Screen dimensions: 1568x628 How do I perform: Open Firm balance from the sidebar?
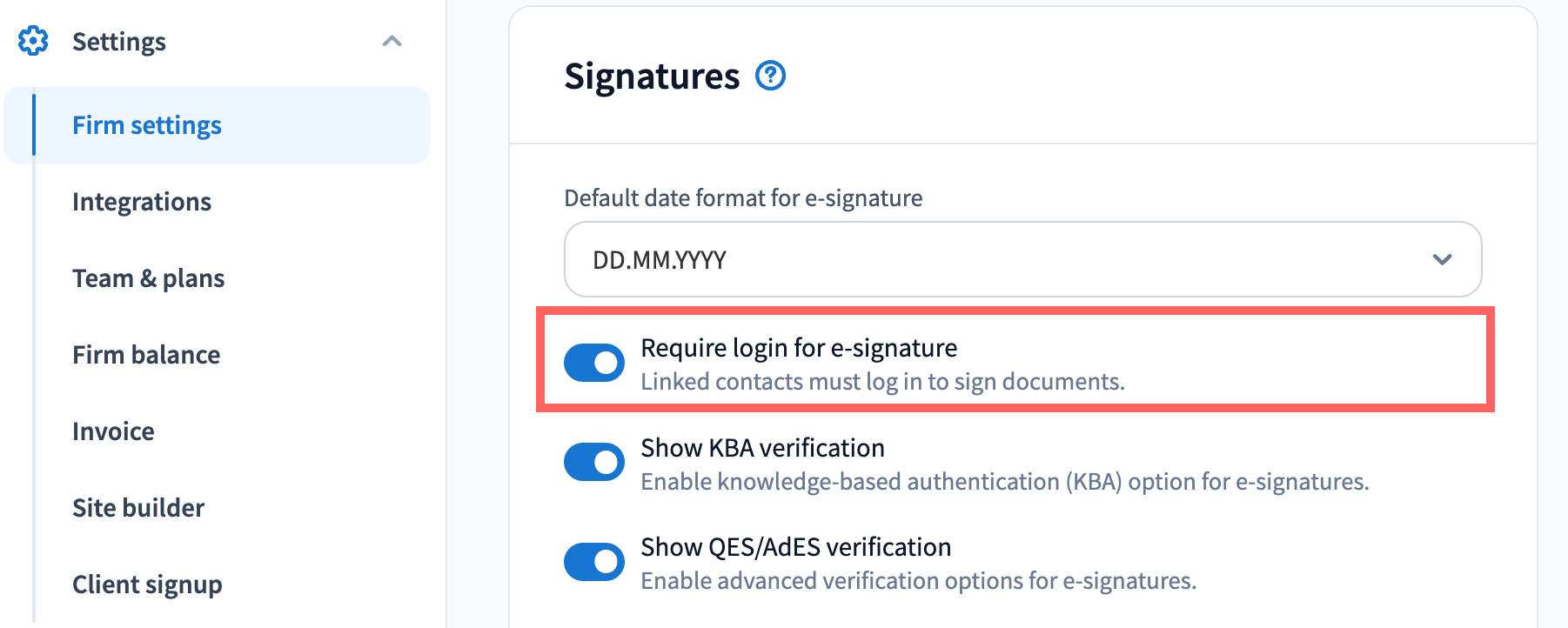pos(146,355)
